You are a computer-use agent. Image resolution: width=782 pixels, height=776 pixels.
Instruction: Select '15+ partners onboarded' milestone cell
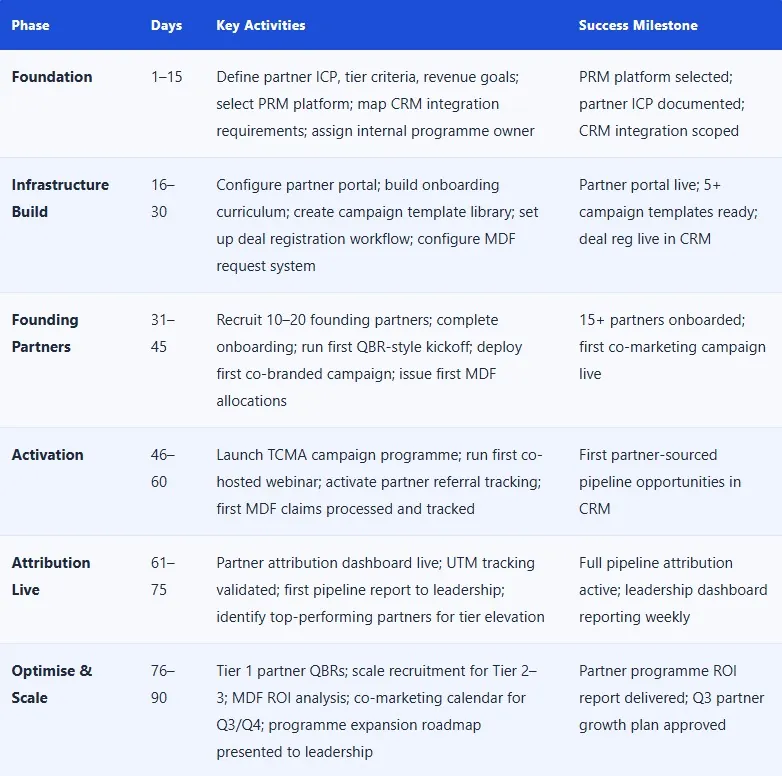tap(672, 347)
